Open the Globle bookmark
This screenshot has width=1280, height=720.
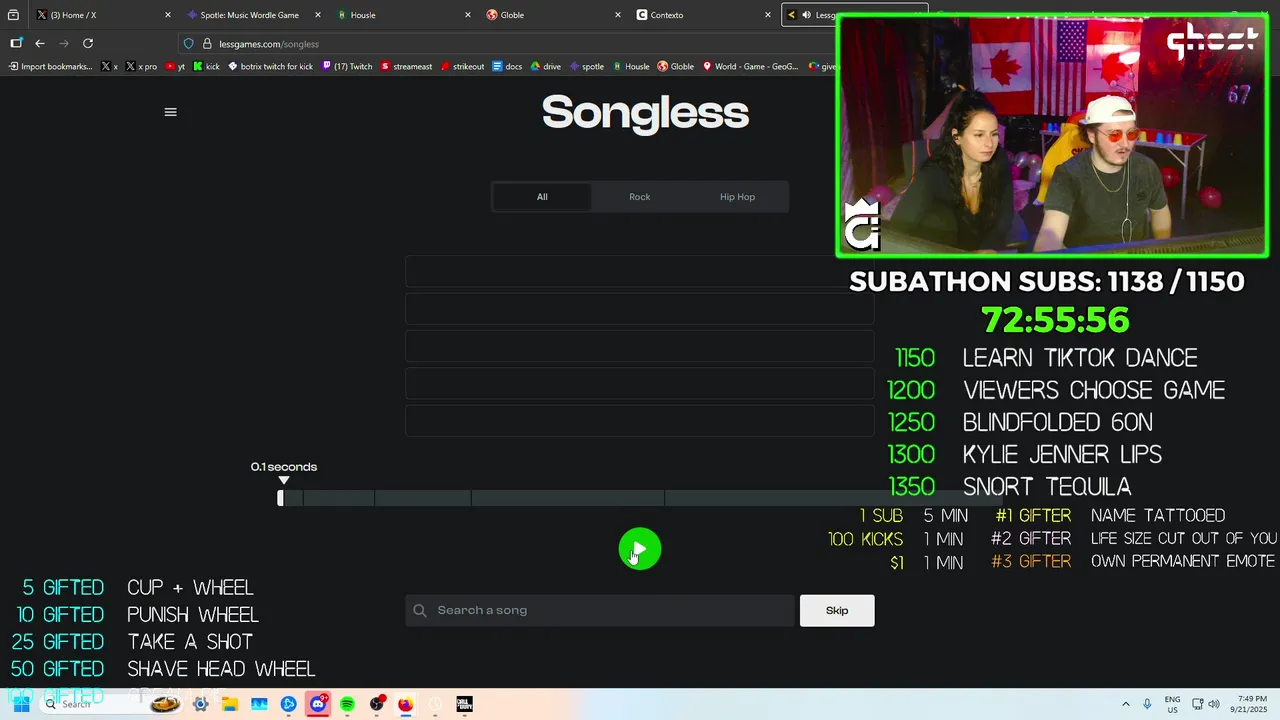pos(676,67)
